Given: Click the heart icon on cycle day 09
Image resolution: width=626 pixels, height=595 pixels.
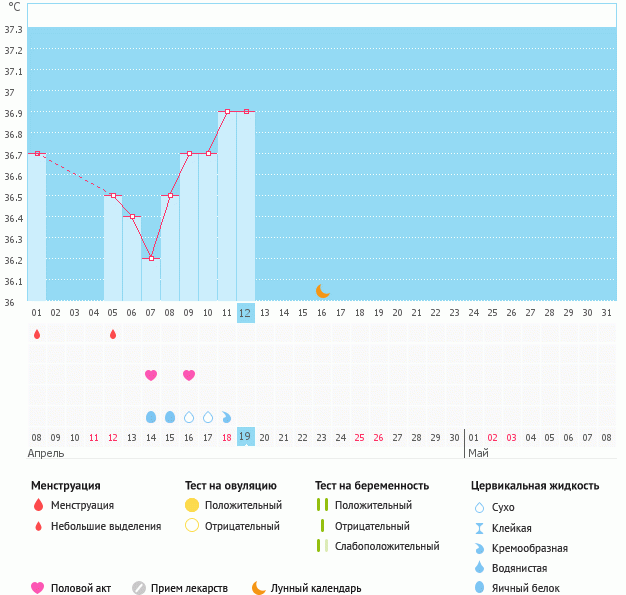Looking at the screenshot, I should 189,375.
